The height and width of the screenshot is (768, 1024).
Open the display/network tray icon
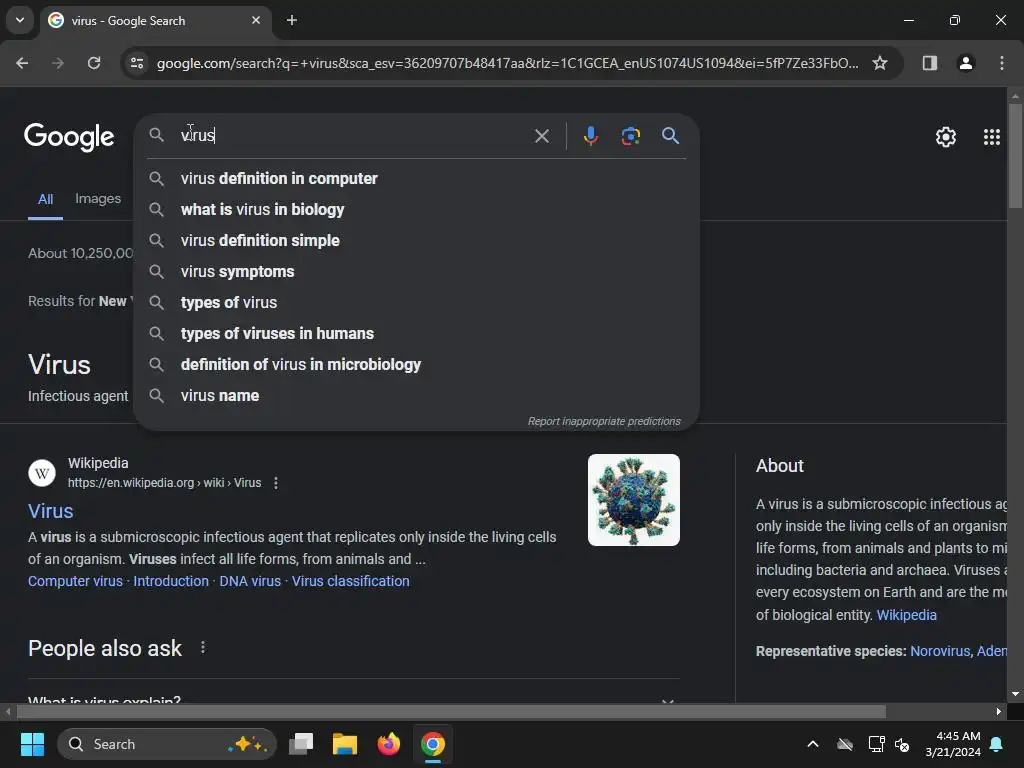click(x=876, y=744)
